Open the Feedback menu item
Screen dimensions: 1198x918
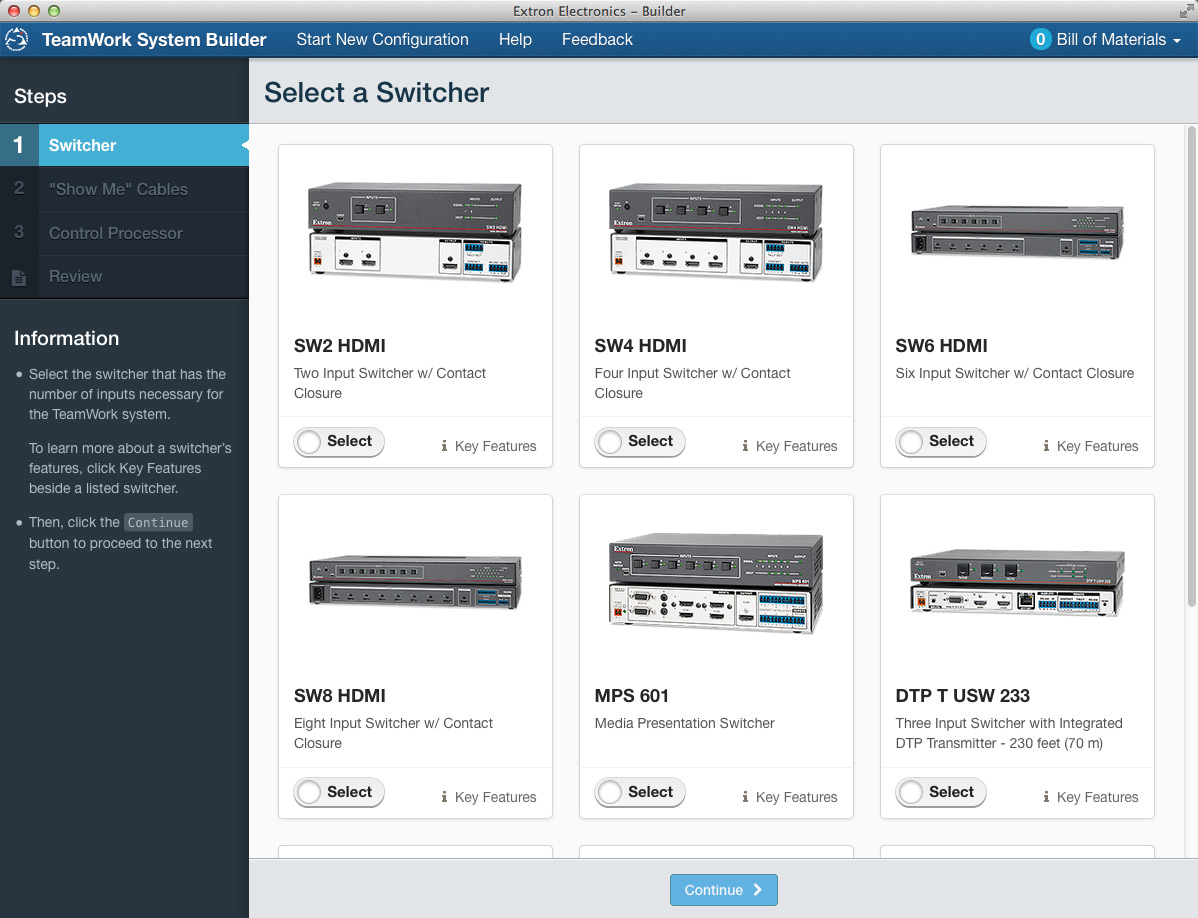click(x=597, y=40)
